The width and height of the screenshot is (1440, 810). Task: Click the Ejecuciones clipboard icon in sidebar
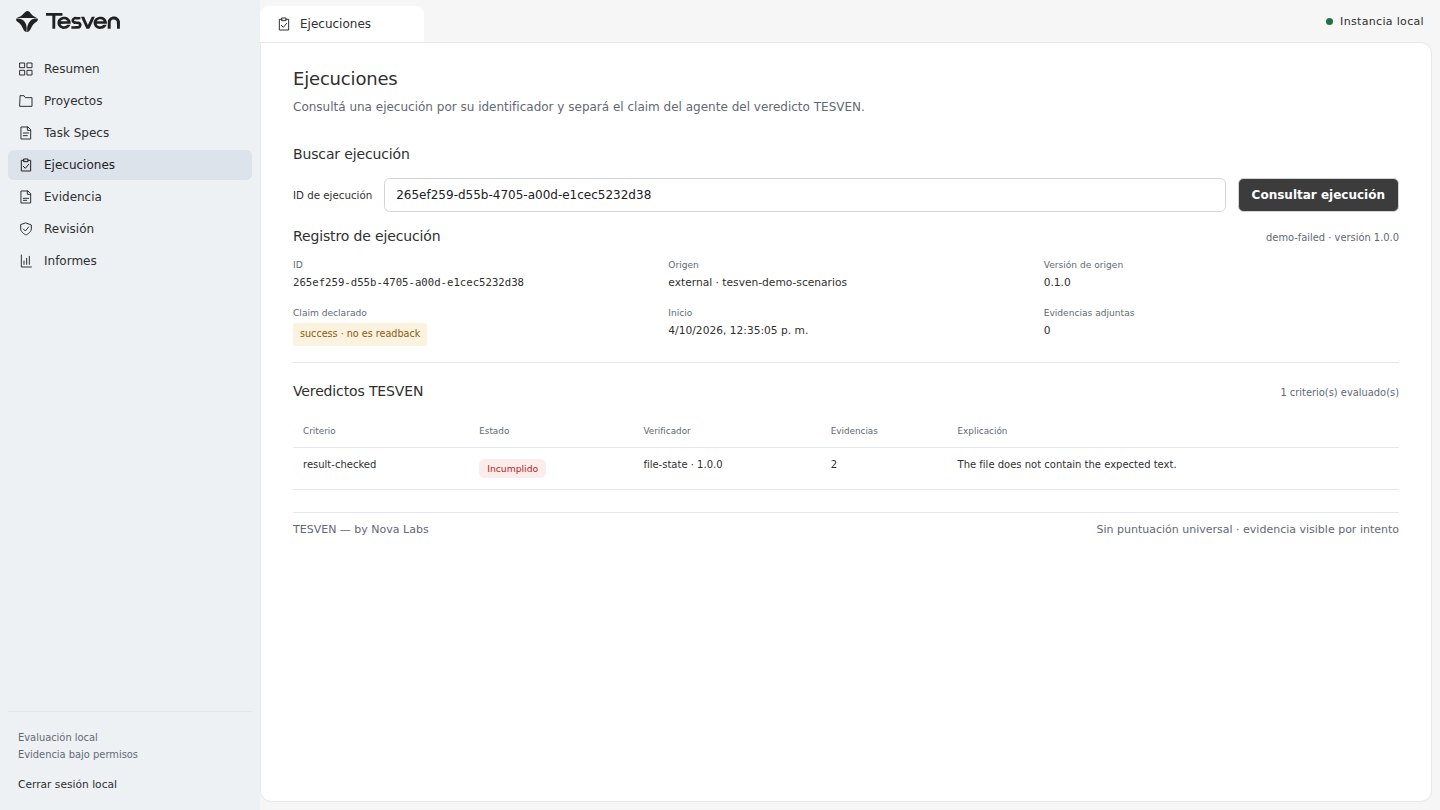pyautogui.click(x=26, y=165)
